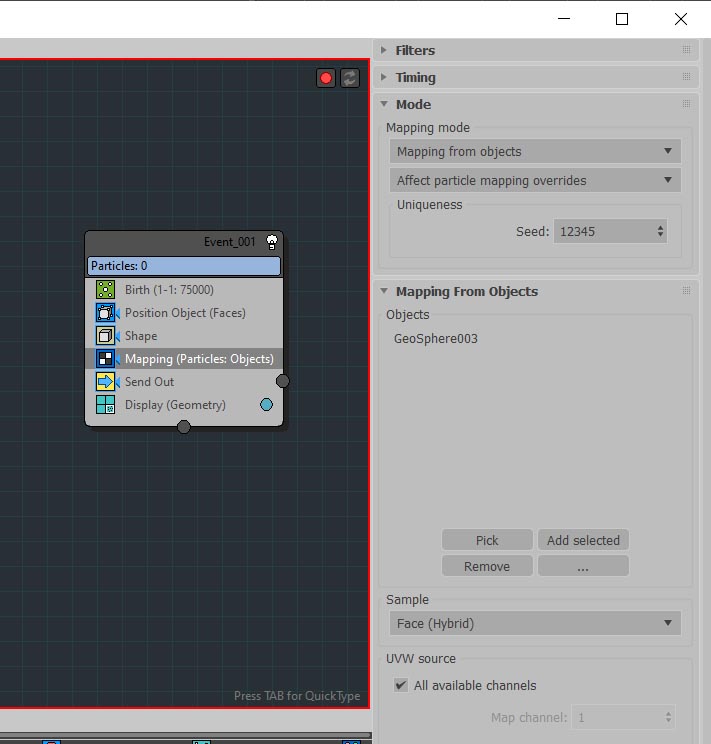Click the Send Out test output connector
711x744 pixels.
tap(282, 381)
